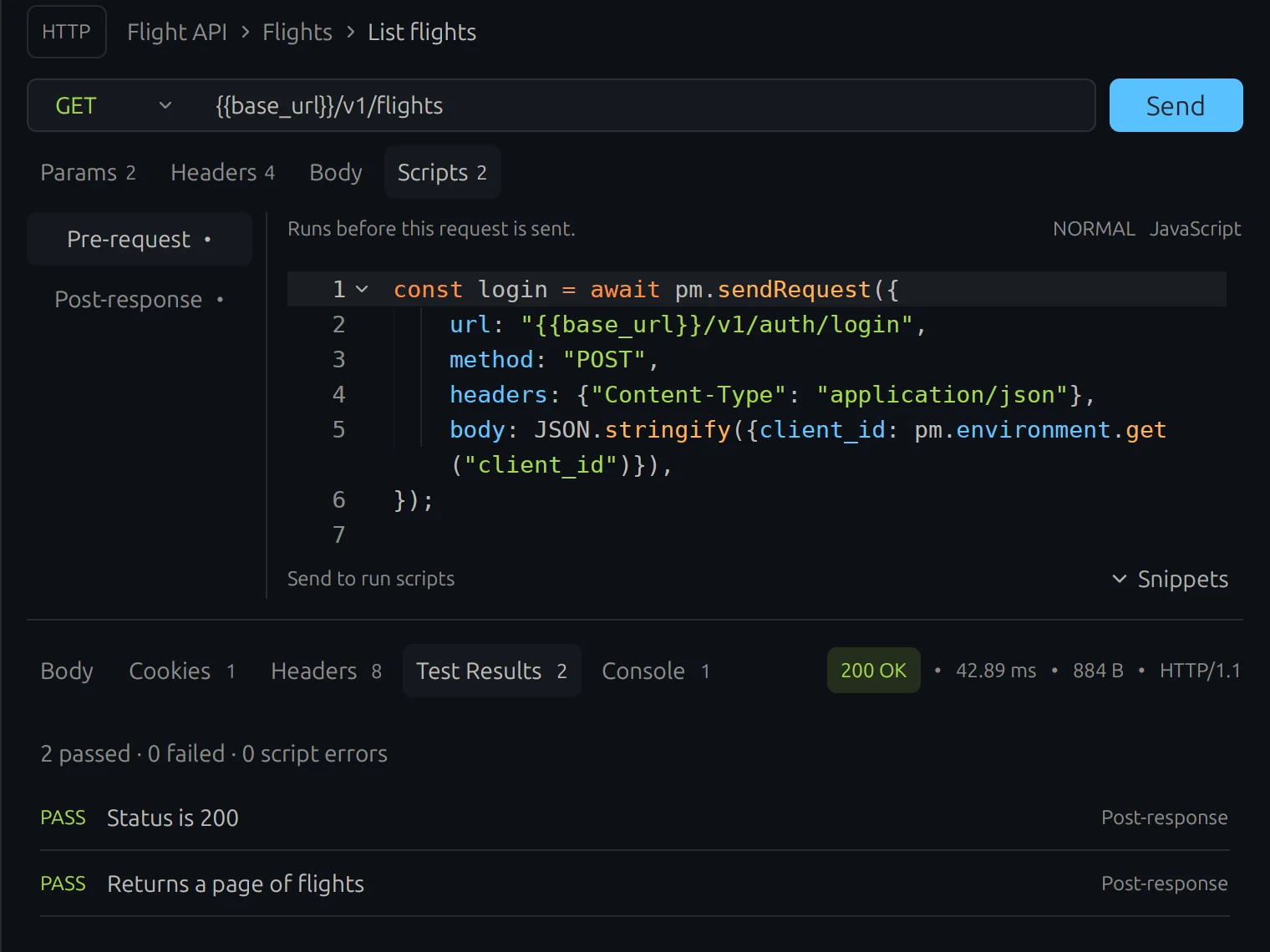Open the GET method dropdown
The height and width of the screenshot is (952, 1270).
114,105
